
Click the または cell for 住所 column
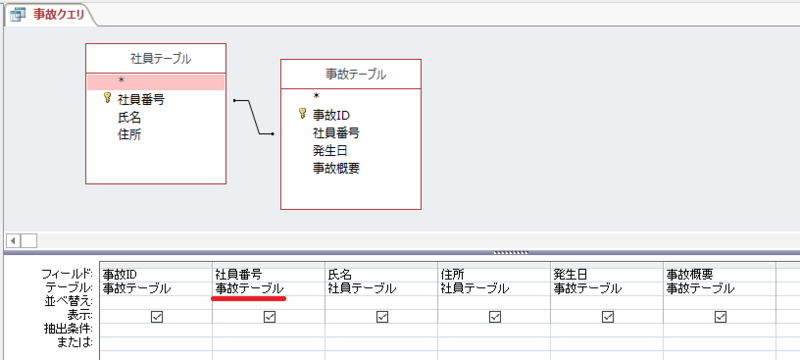(x=494, y=343)
